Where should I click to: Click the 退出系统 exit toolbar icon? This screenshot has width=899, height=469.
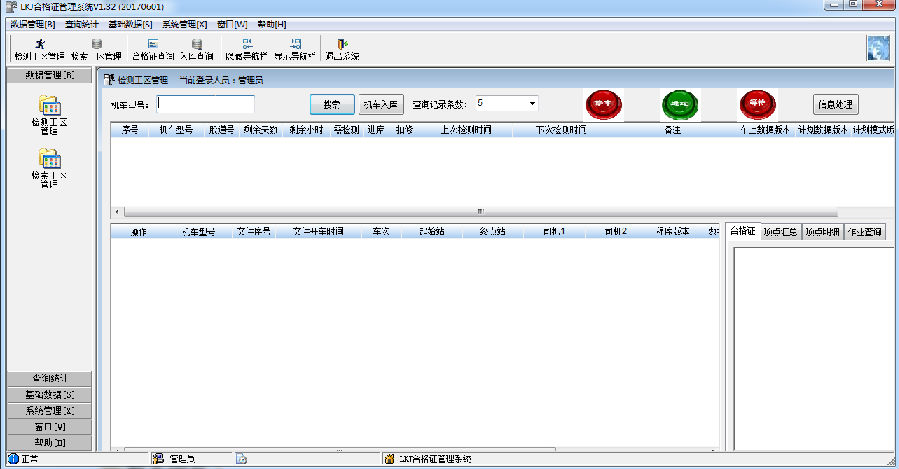[x=343, y=49]
